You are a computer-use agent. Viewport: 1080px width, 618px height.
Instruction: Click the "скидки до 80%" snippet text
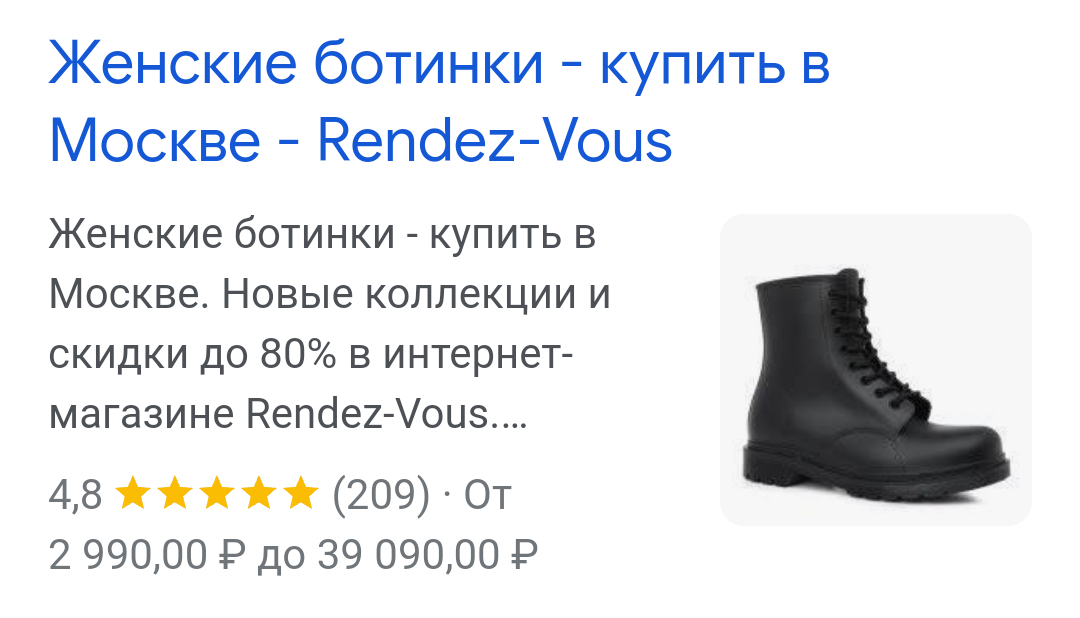pos(192,355)
